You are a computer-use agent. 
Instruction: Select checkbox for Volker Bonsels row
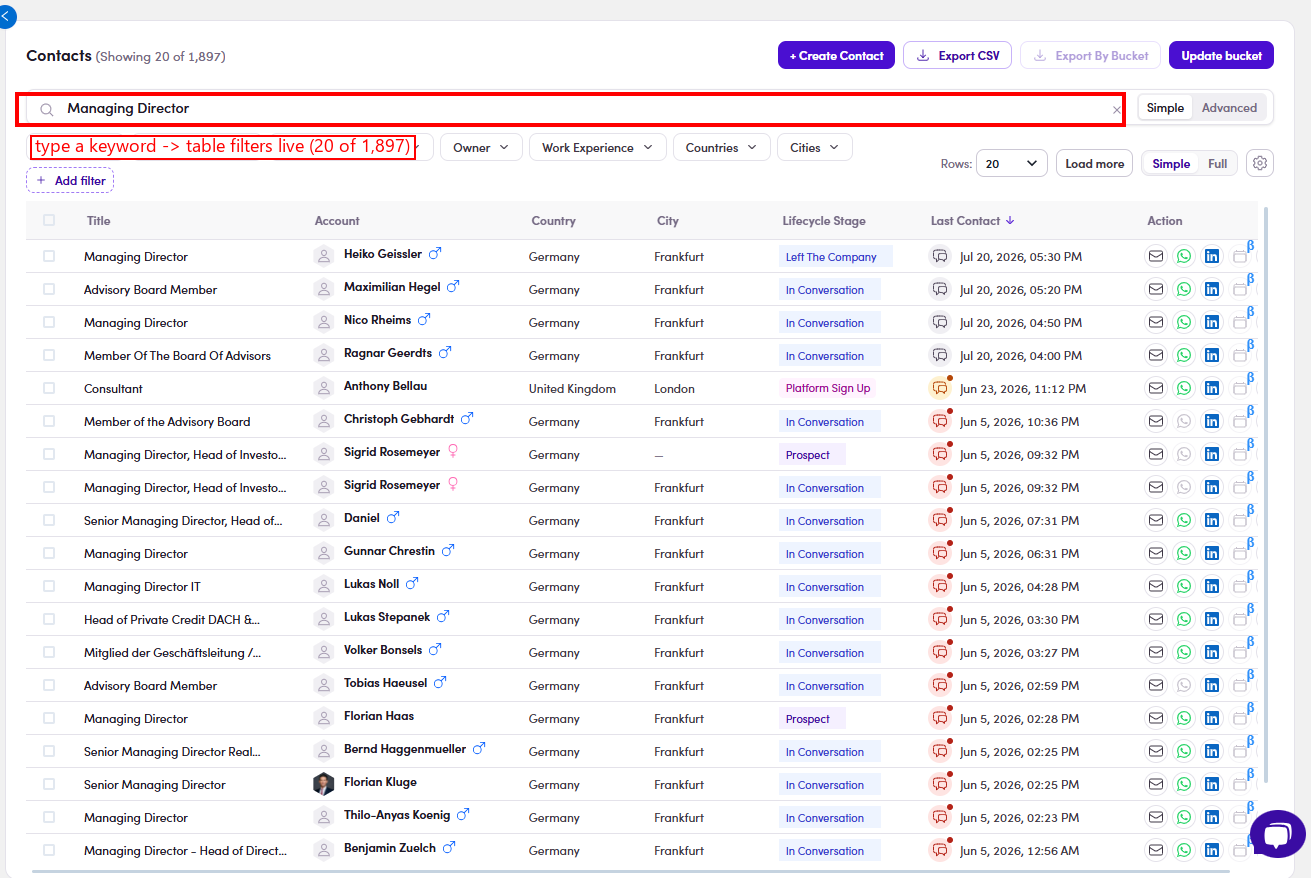(x=49, y=652)
